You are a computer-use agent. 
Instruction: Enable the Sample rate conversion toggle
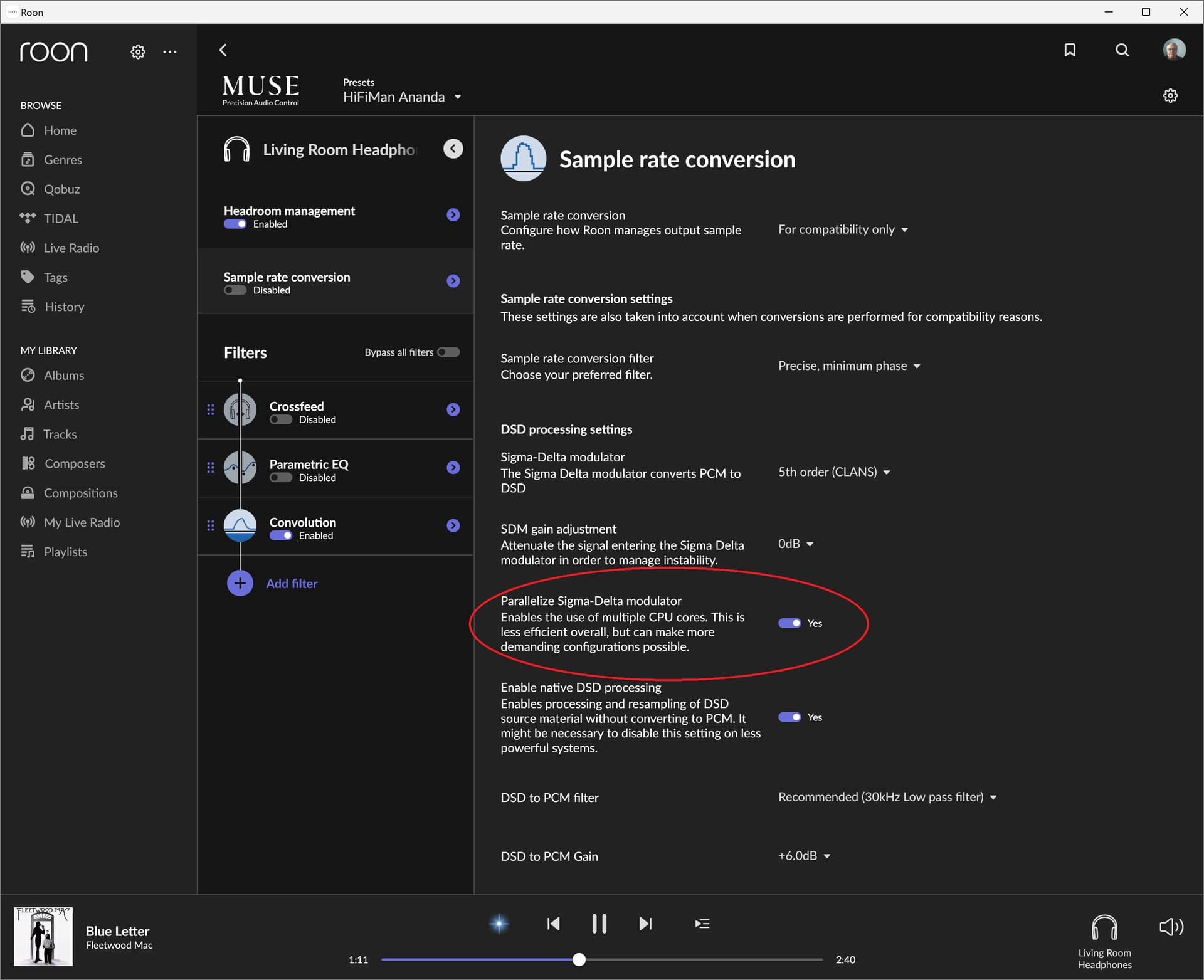[235, 290]
